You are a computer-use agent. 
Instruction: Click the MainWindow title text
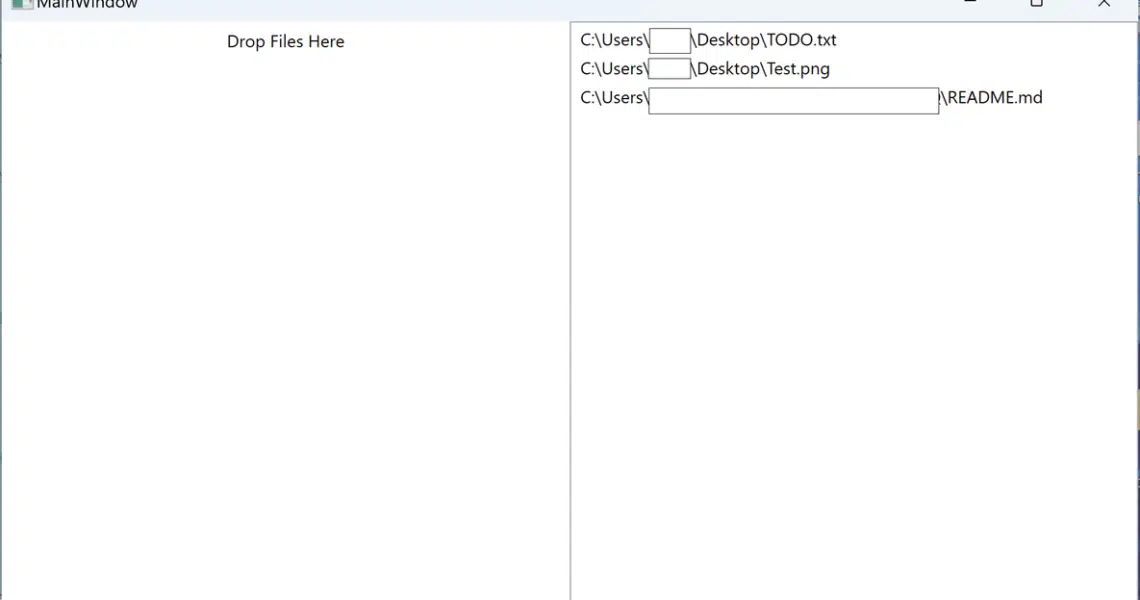[x=87, y=4]
